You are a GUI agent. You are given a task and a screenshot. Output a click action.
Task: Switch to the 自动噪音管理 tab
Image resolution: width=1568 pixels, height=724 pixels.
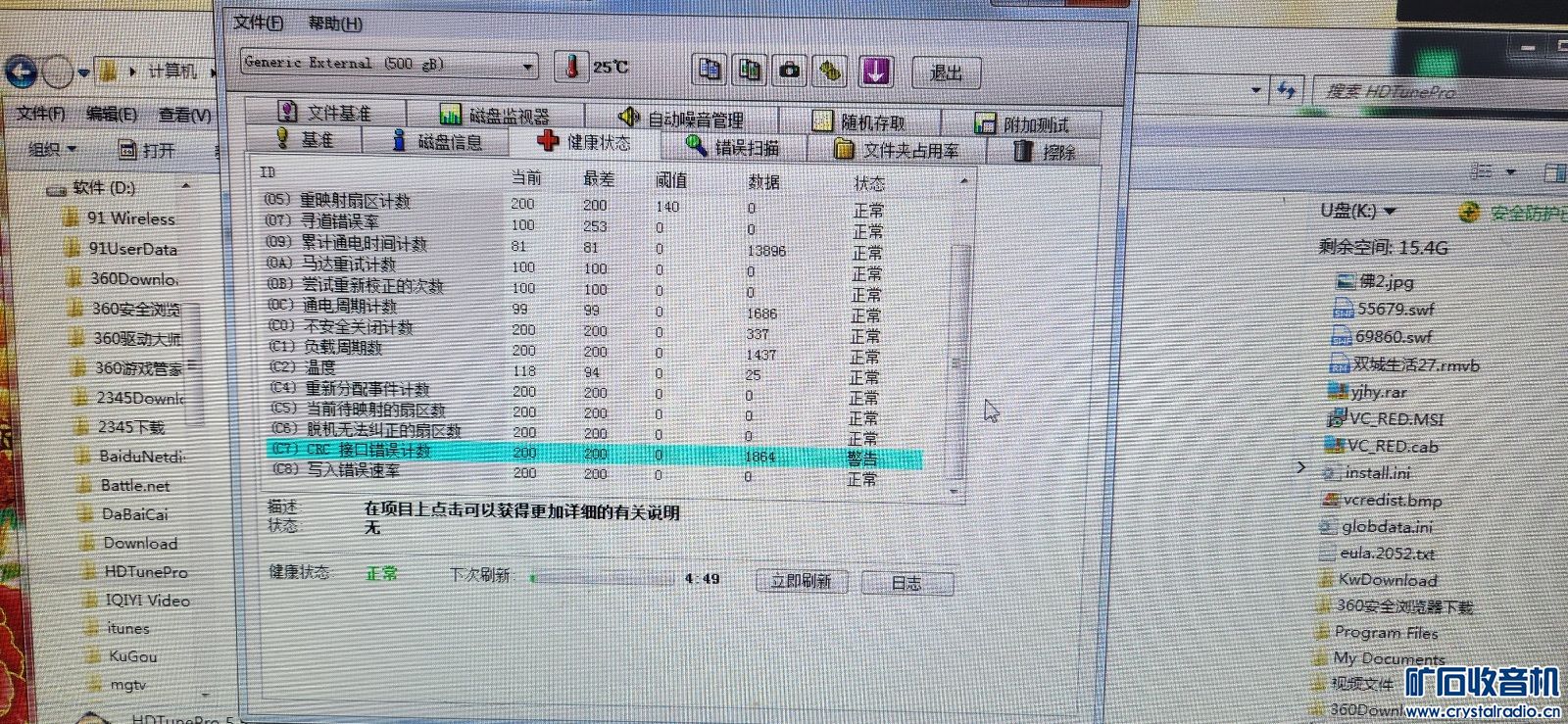[682, 120]
